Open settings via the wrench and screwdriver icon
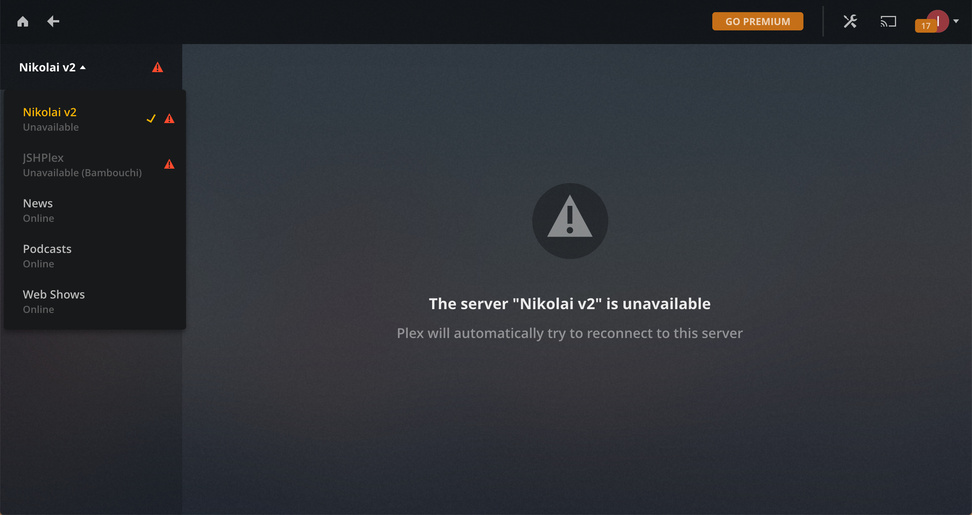 [850, 22]
